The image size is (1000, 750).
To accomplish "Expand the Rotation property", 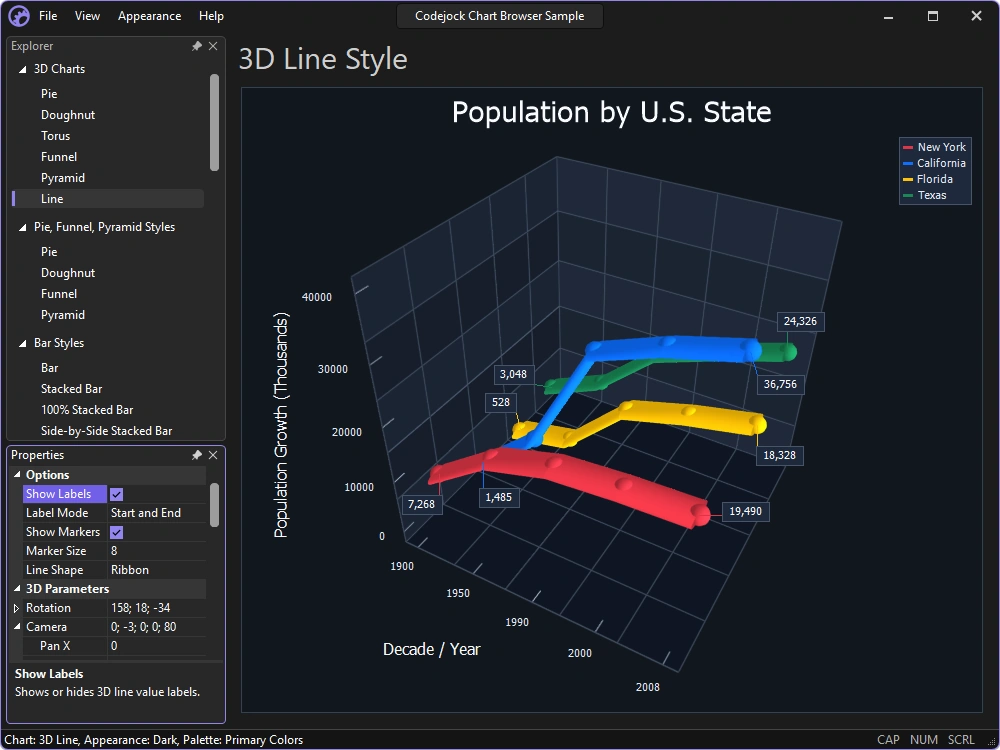I will tap(17, 608).
